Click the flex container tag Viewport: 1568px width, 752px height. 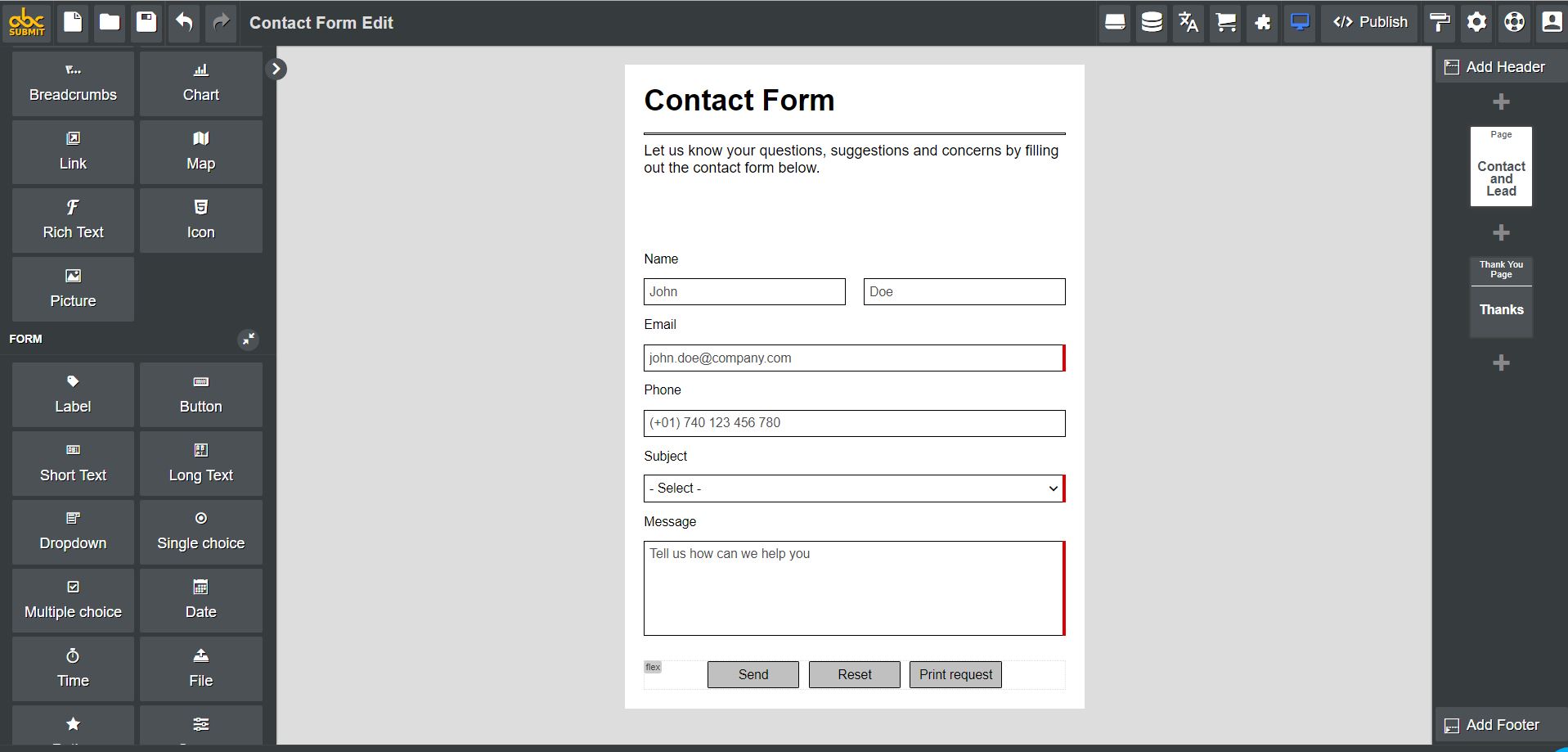point(653,667)
